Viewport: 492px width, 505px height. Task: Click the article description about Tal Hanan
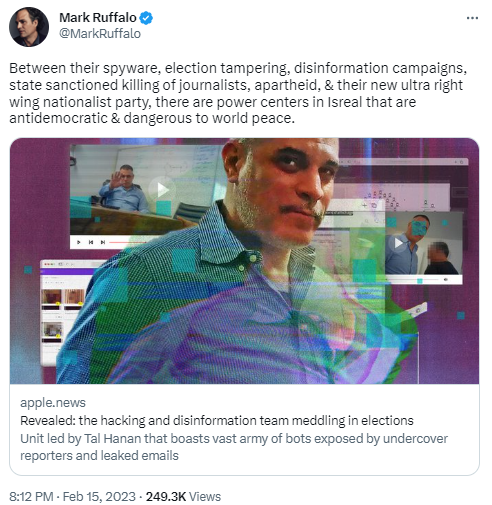[x=234, y=447]
